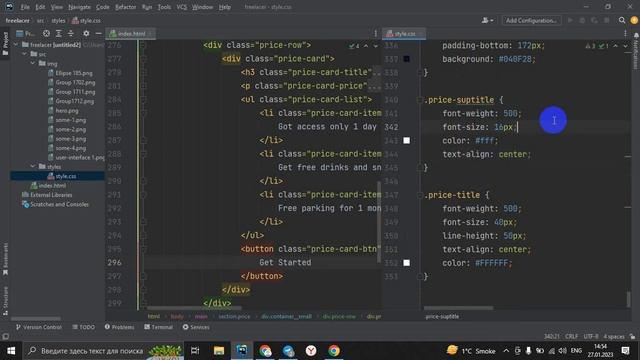Open the Problems tool window

tap(119, 327)
